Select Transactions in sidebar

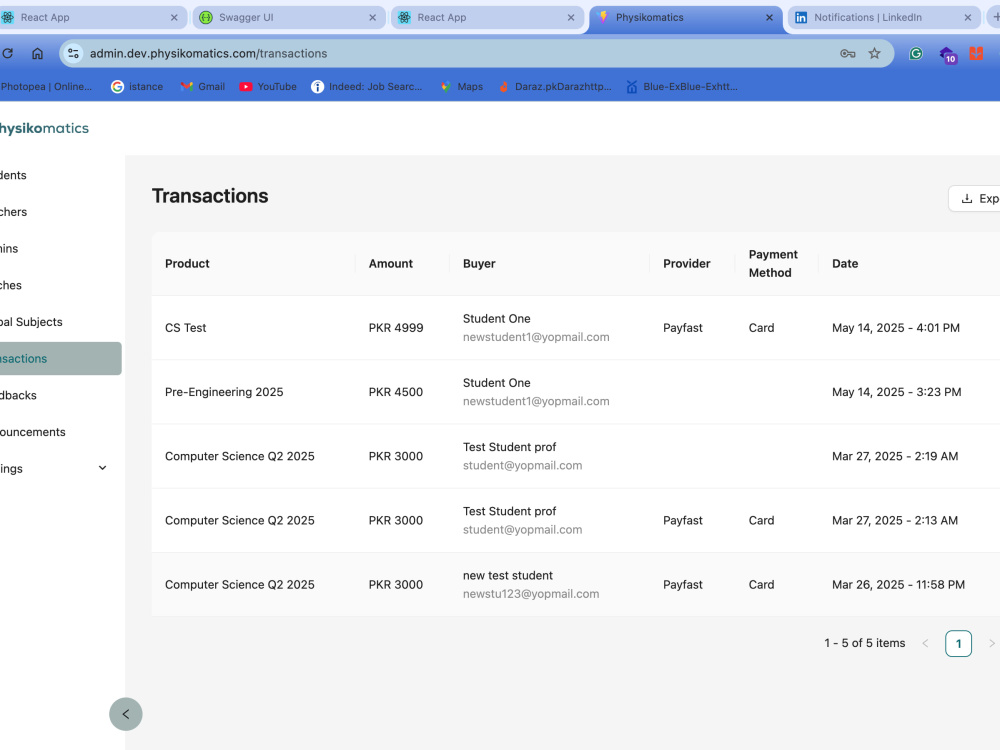pos(61,358)
